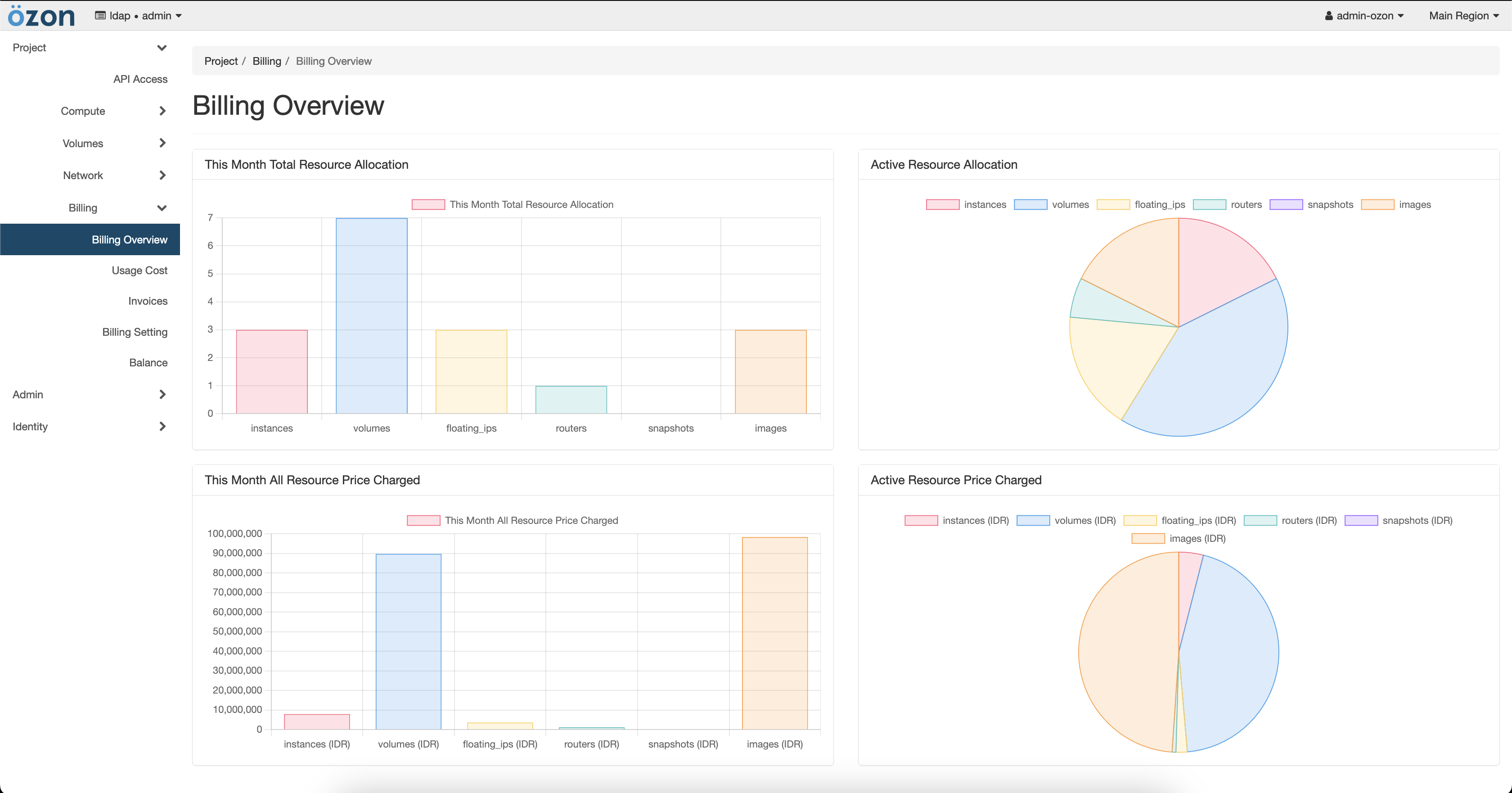Viewport: 1512px width, 793px height.
Task: Open the Invoices page
Action: pyautogui.click(x=148, y=301)
